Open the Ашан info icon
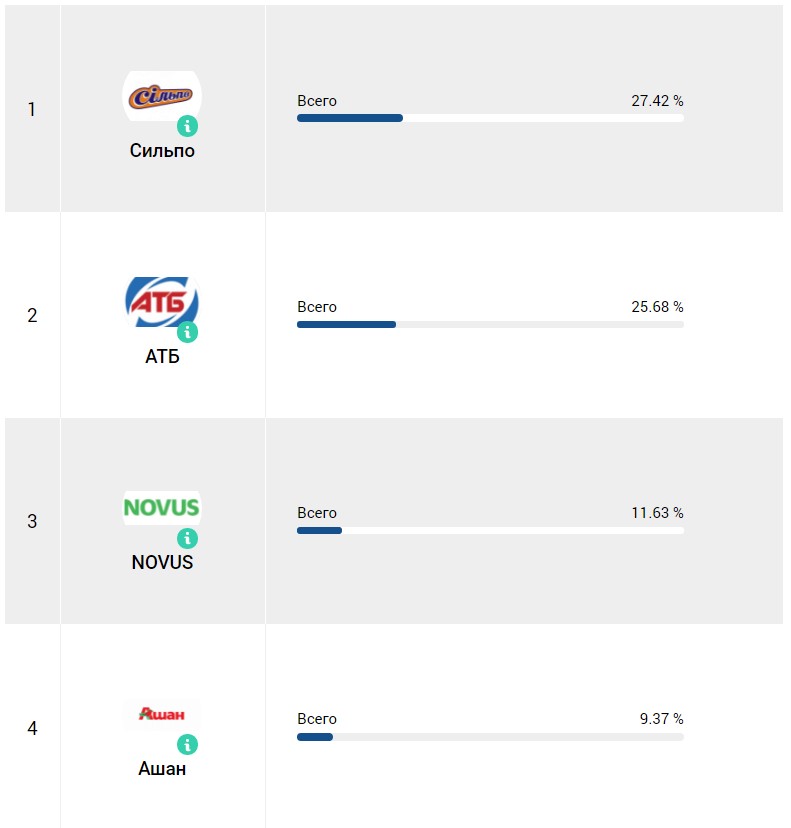791x828 pixels. 187,744
